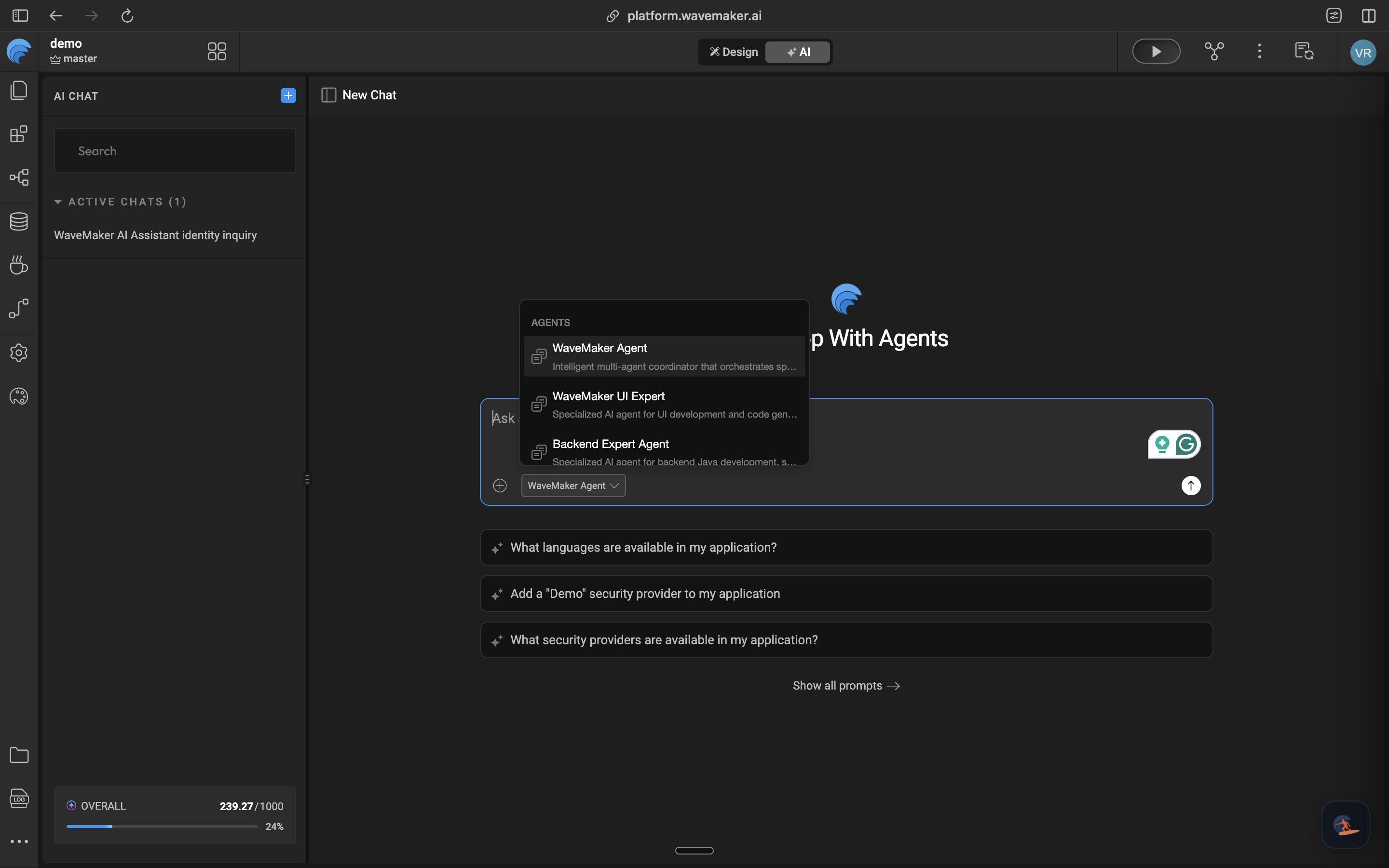Select Backend Expert Agent option
The width and height of the screenshot is (1389, 868).
(664, 449)
